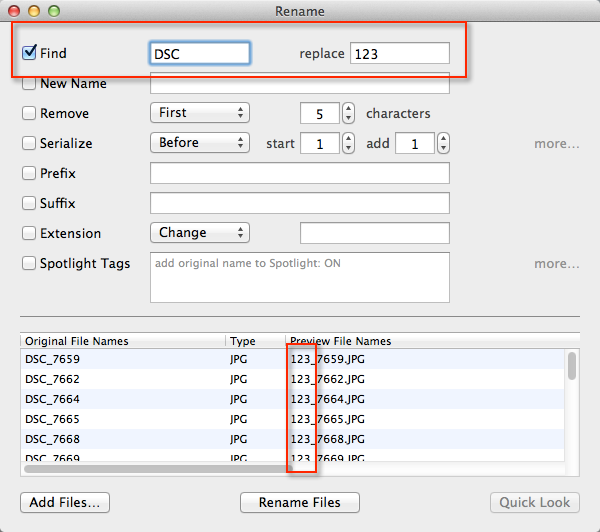Enable the Remove checkbox

(29, 114)
